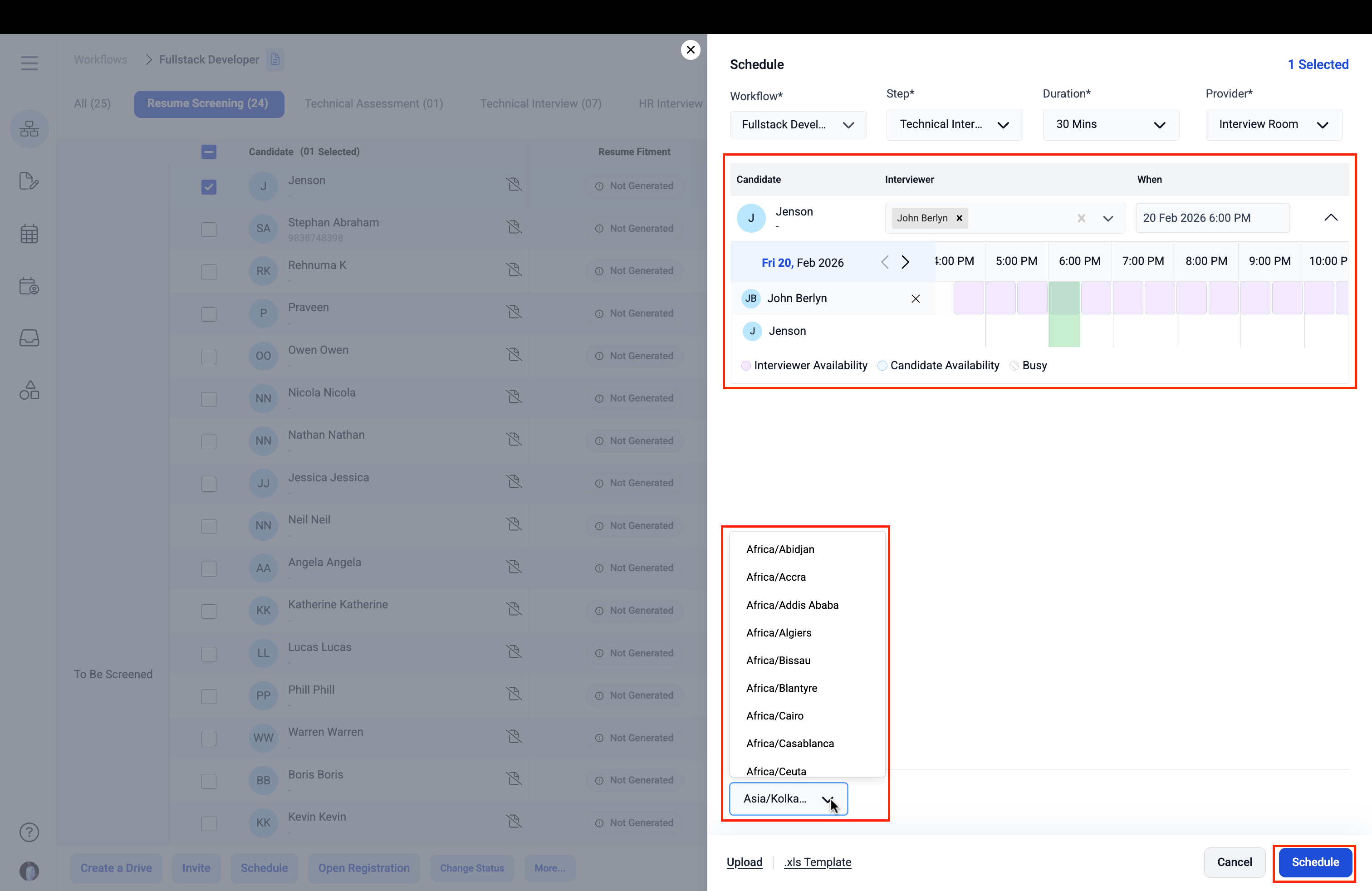Open the Duration 30 Mins dropdown
This screenshot has width=1372, height=891.
coord(1110,124)
